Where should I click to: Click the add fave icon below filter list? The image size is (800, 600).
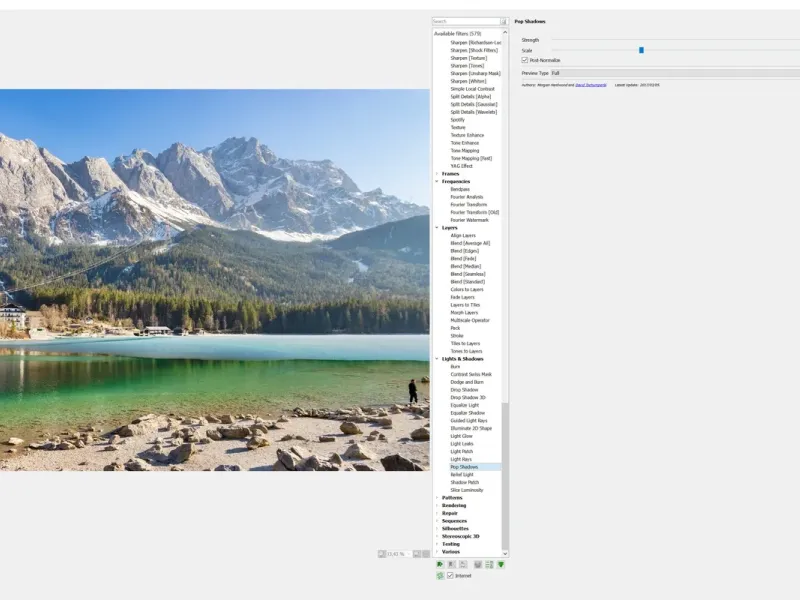click(x=440, y=564)
